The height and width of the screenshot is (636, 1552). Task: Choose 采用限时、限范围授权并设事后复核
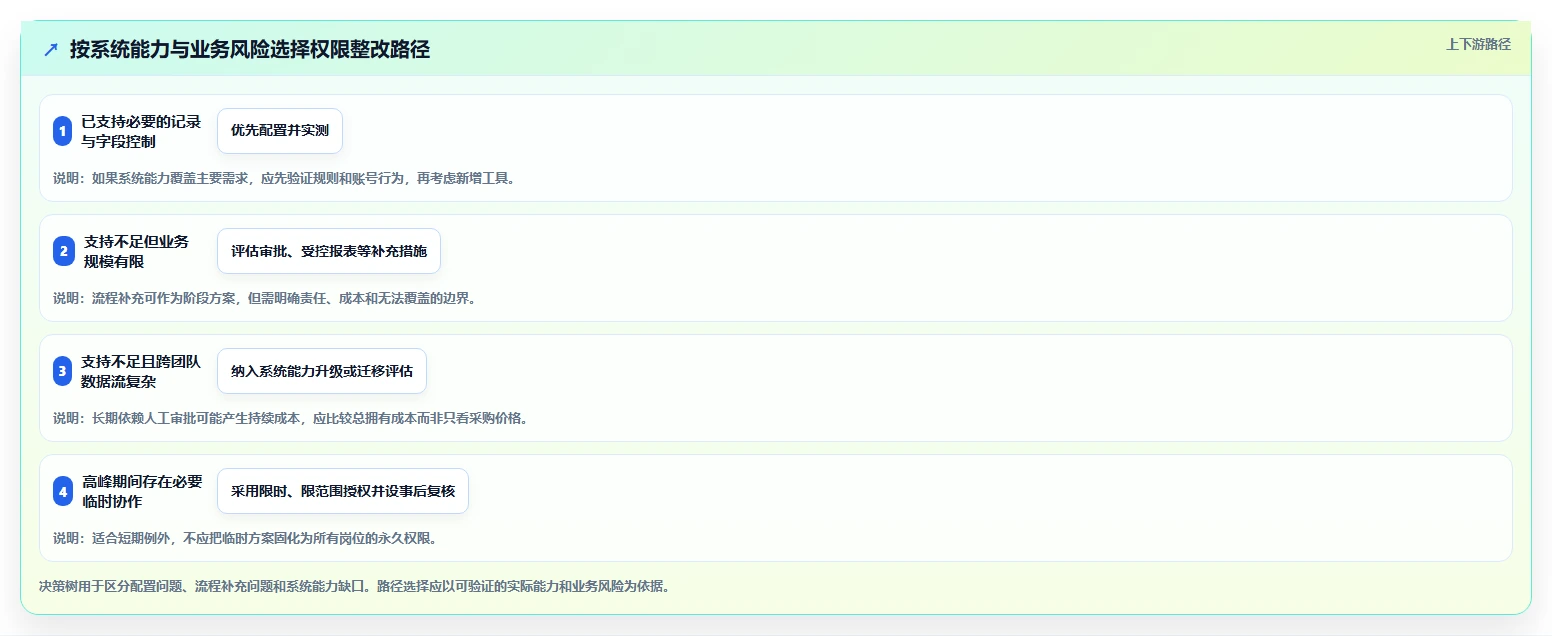pos(343,491)
